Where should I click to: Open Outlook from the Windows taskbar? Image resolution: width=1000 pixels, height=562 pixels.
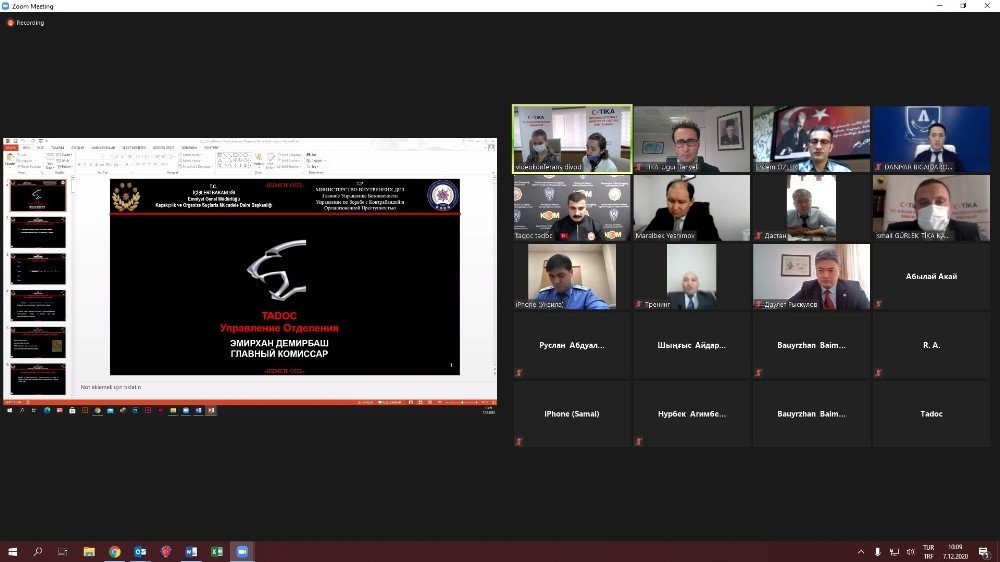[140, 551]
